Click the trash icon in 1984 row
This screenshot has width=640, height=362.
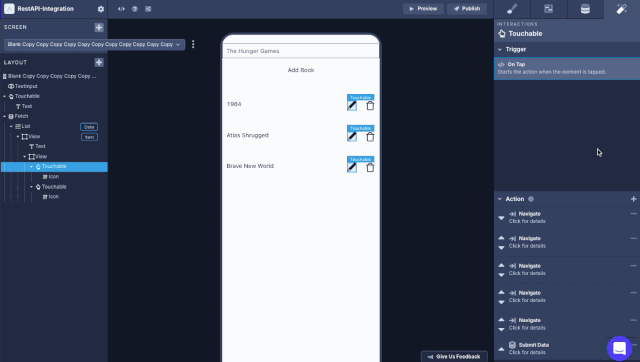[370, 106]
